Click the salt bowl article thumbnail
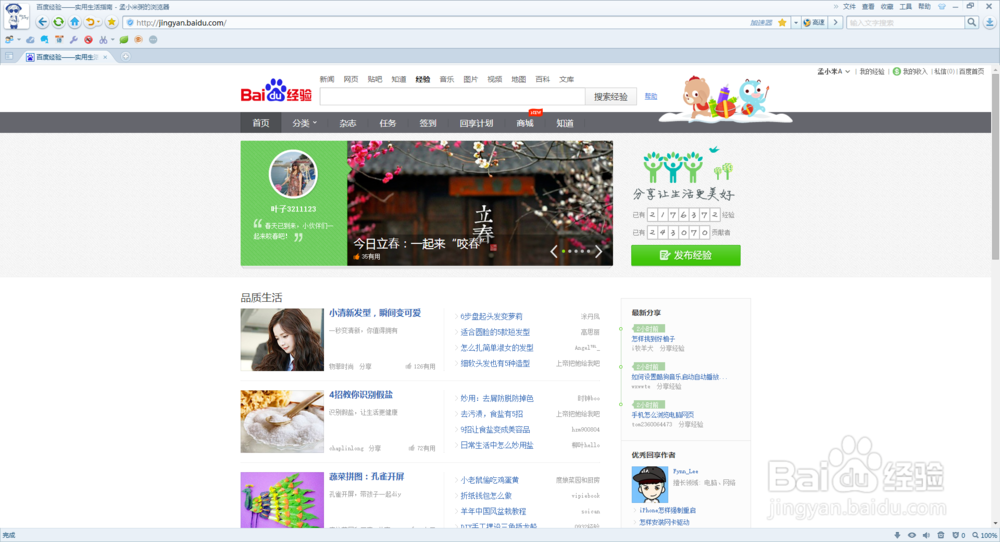 (x=282, y=421)
